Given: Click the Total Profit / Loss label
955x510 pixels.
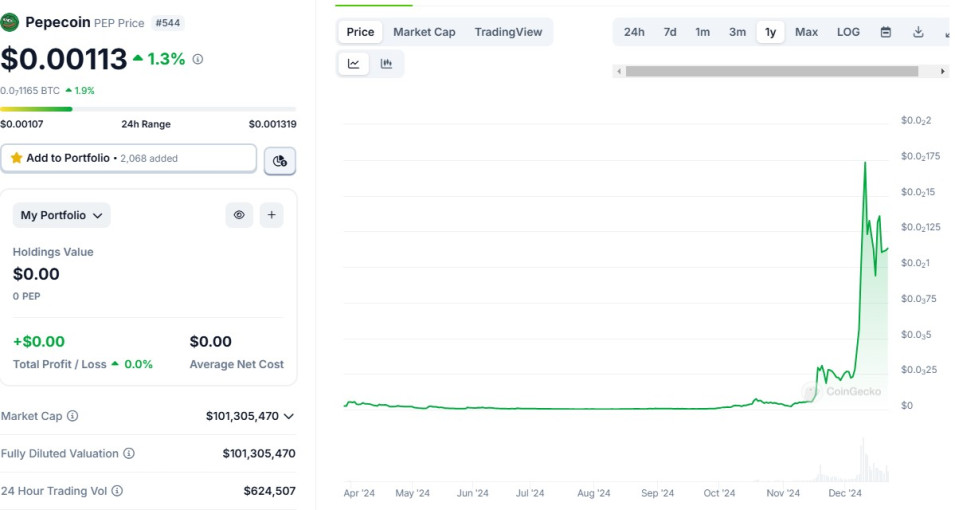Looking at the screenshot, I should pyautogui.click(x=60, y=364).
